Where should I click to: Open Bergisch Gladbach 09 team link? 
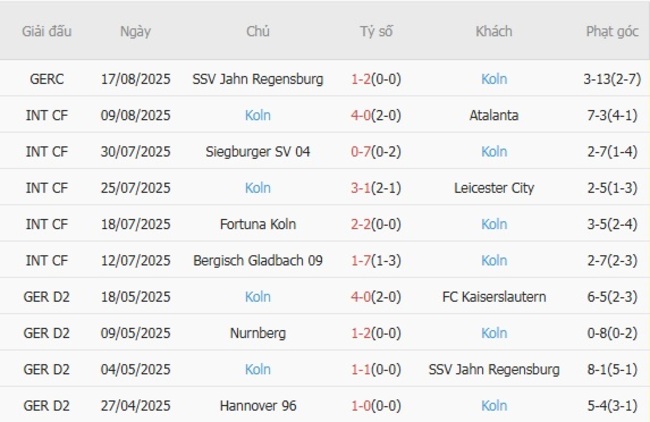click(258, 260)
